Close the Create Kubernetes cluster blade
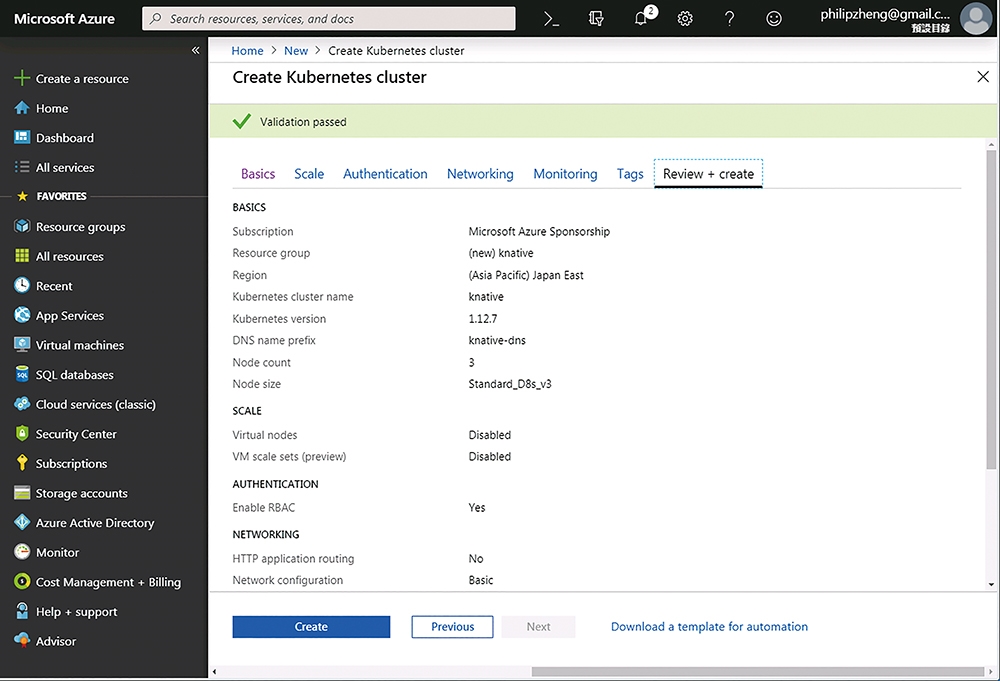 click(x=983, y=77)
